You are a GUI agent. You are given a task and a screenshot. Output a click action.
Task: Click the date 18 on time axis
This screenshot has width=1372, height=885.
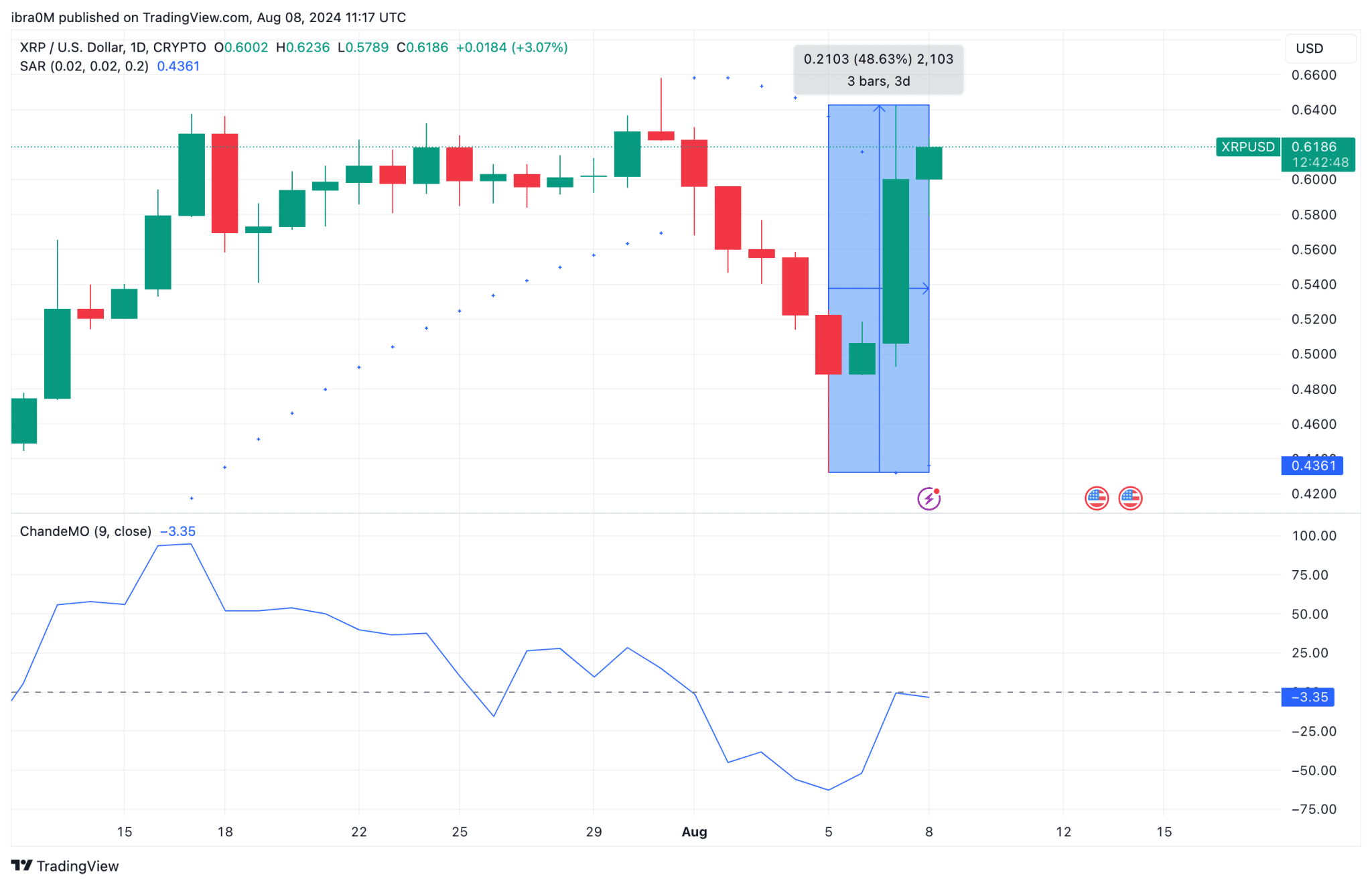point(225,831)
